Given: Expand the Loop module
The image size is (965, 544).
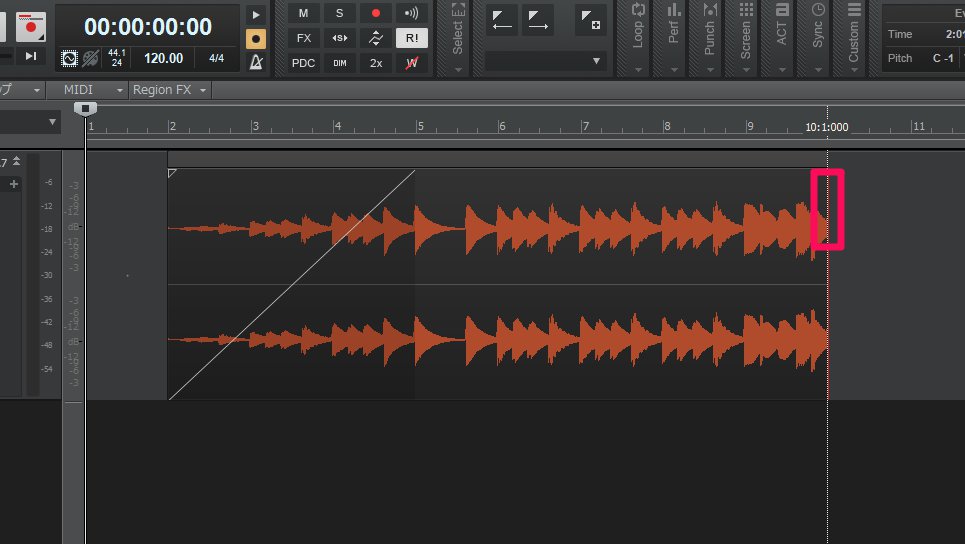Looking at the screenshot, I should 638,38.
